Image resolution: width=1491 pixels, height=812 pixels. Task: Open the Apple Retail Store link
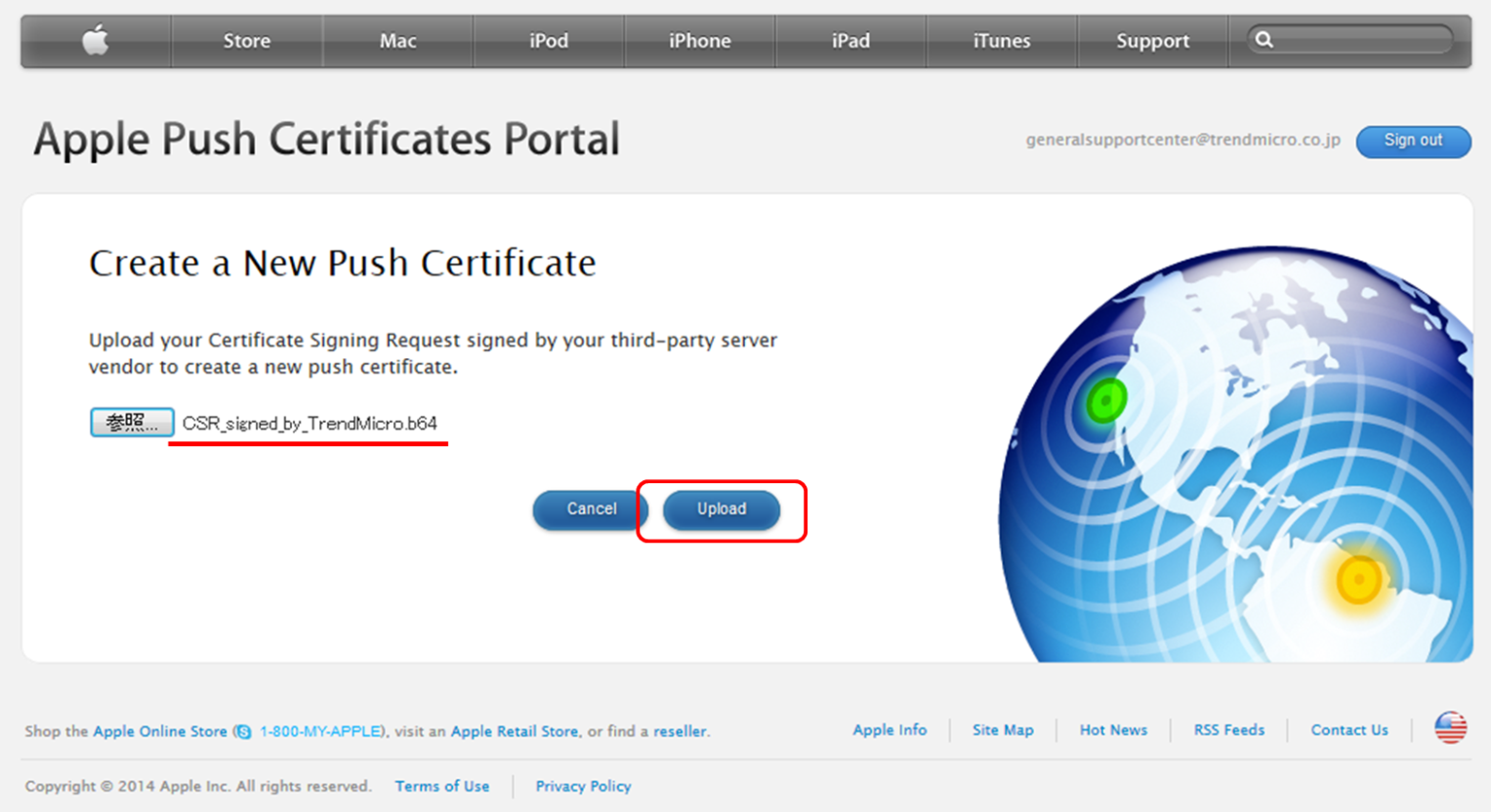515,731
